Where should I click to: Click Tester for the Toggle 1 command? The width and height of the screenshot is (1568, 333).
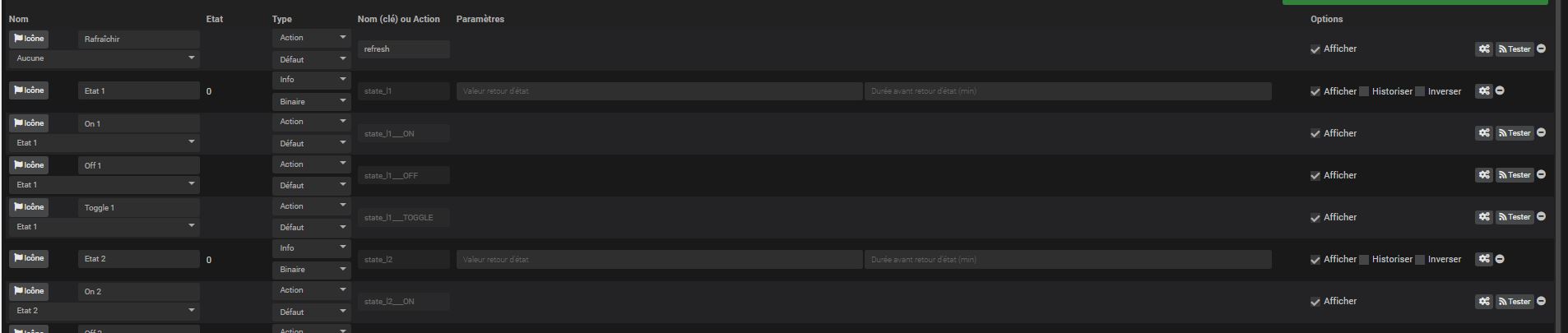tap(1515, 217)
